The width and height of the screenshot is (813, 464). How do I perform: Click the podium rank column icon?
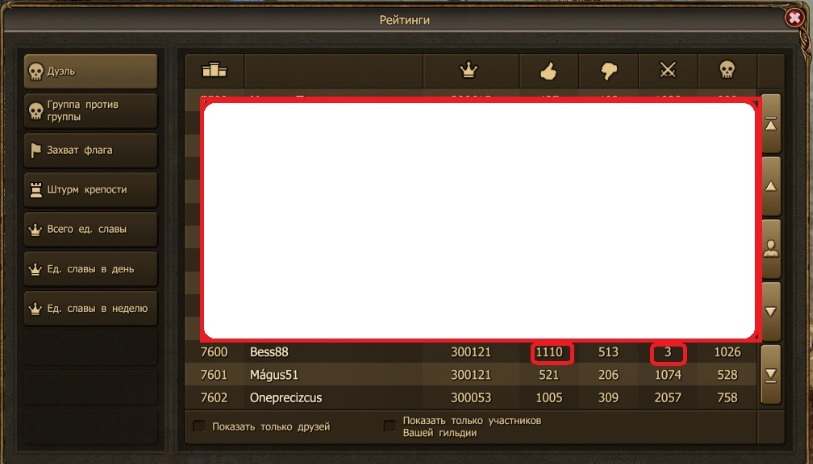214,70
